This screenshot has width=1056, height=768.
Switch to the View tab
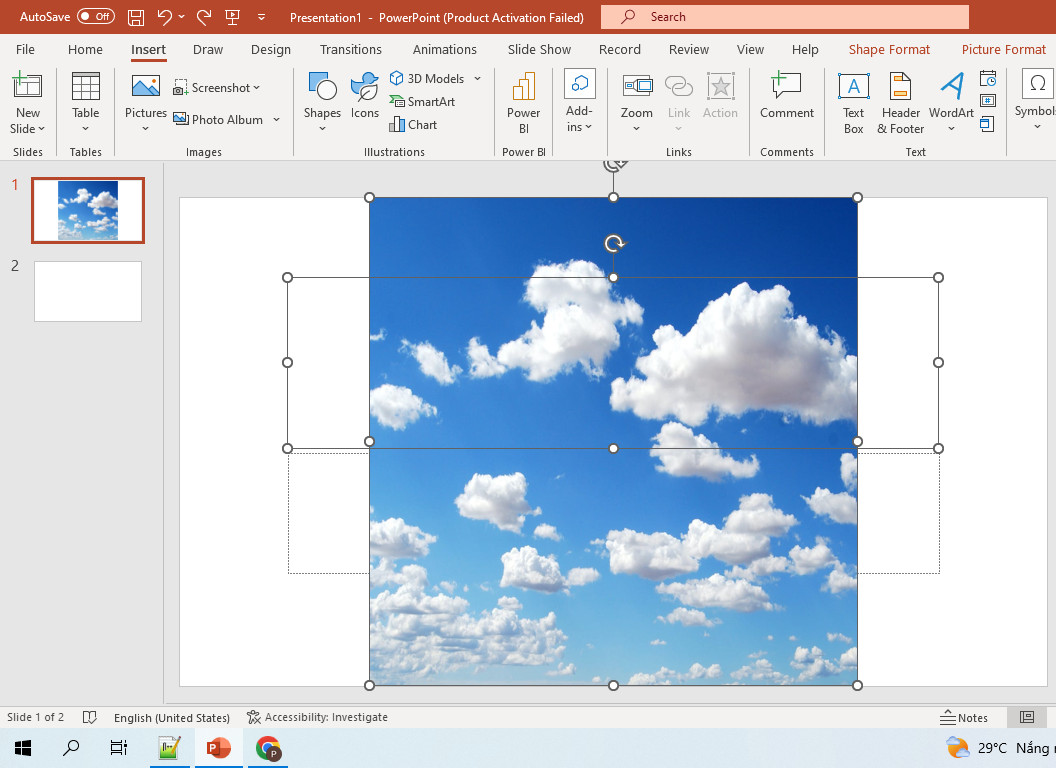(x=750, y=49)
